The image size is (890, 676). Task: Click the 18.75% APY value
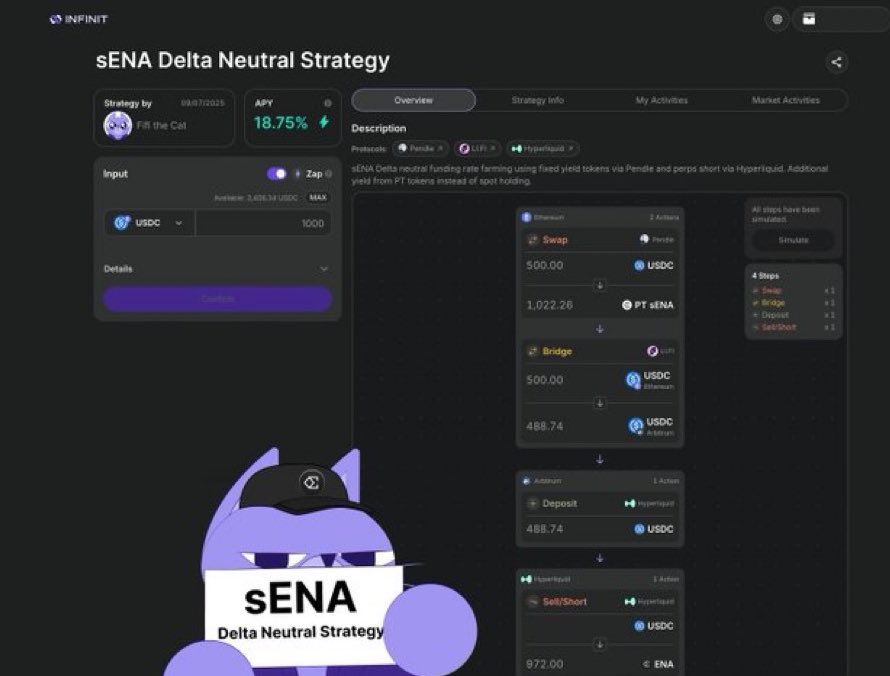pyautogui.click(x=280, y=123)
